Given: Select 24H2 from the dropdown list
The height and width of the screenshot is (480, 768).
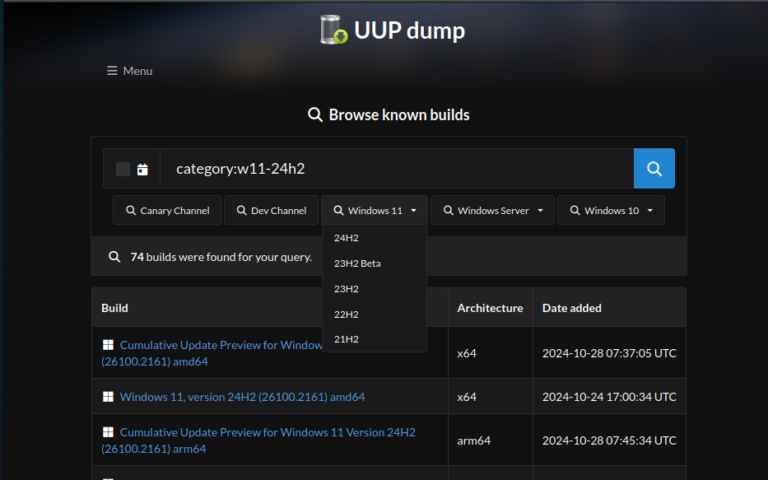Looking at the screenshot, I should coord(346,238).
